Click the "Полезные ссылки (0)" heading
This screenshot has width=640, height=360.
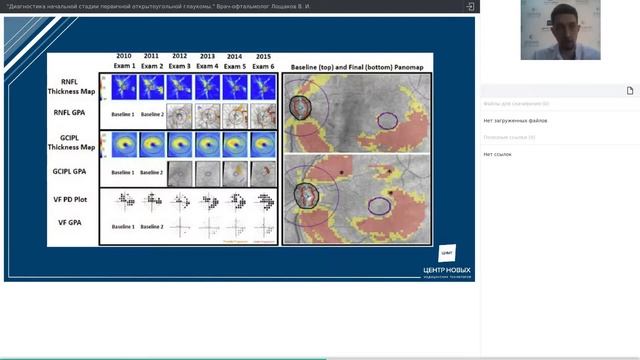509,137
